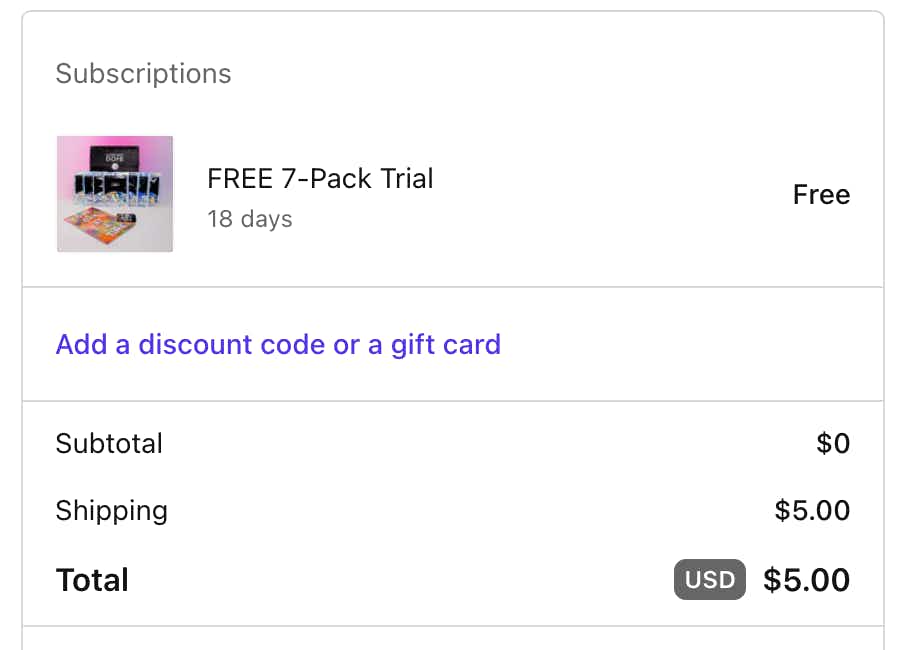Image resolution: width=904 pixels, height=650 pixels.
Task: Select the Shipping label
Action: [x=112, y=511]
